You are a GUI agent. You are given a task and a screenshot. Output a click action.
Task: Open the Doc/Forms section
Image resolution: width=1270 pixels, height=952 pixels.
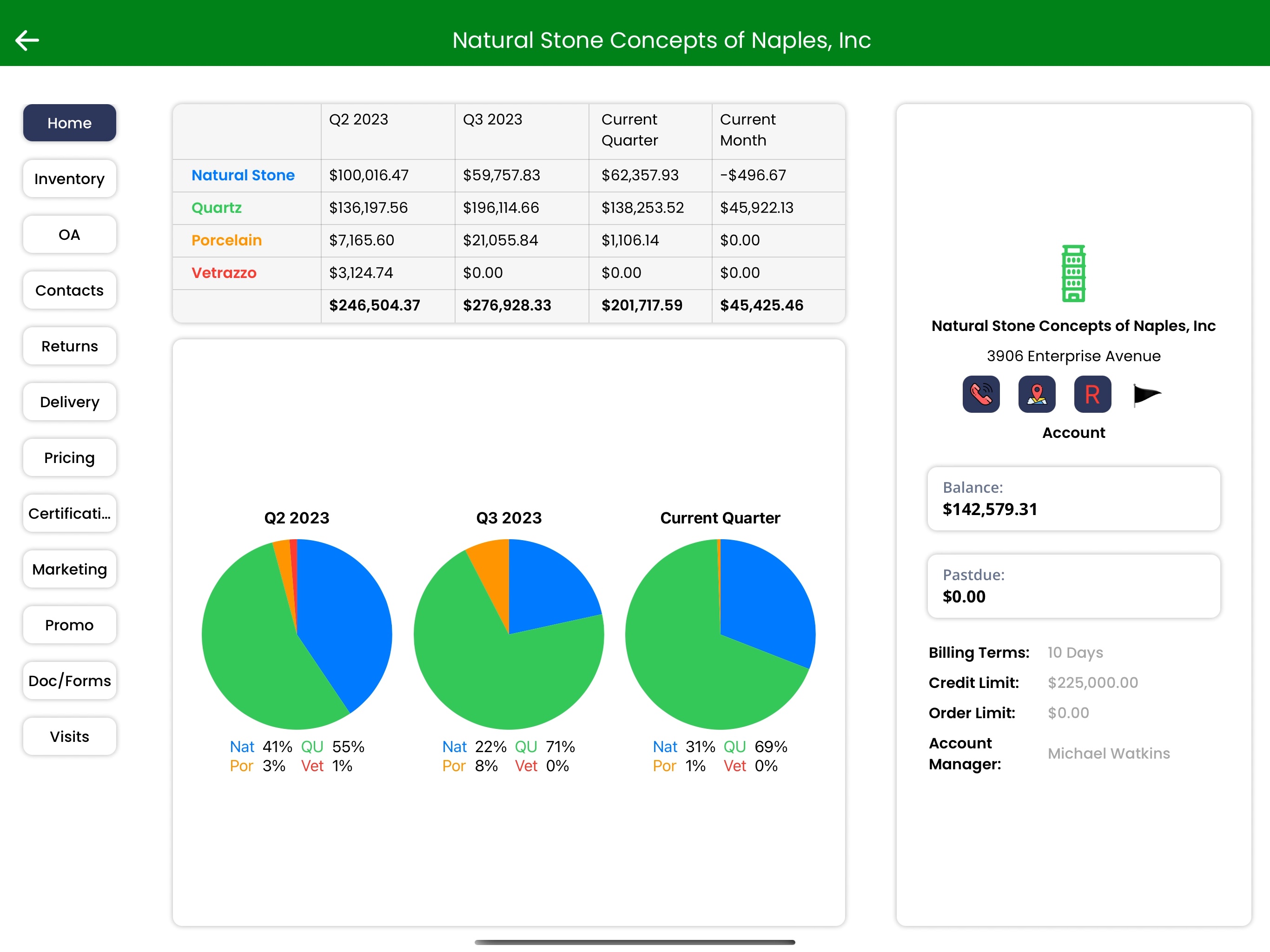(69, 681)
